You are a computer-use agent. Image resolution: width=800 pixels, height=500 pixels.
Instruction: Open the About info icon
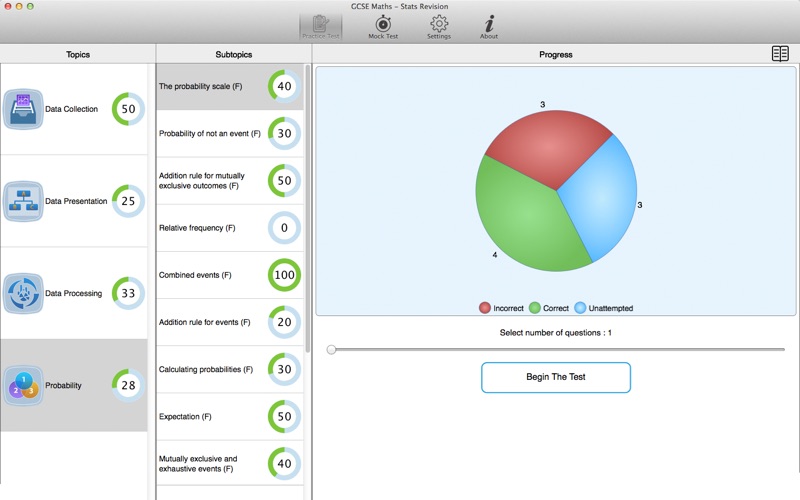tap(489, 27)
